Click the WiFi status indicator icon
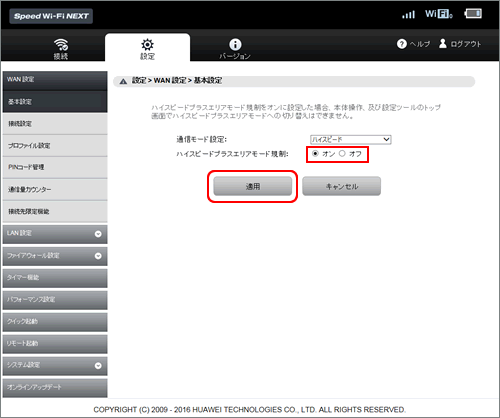 (x=439, y=14)
